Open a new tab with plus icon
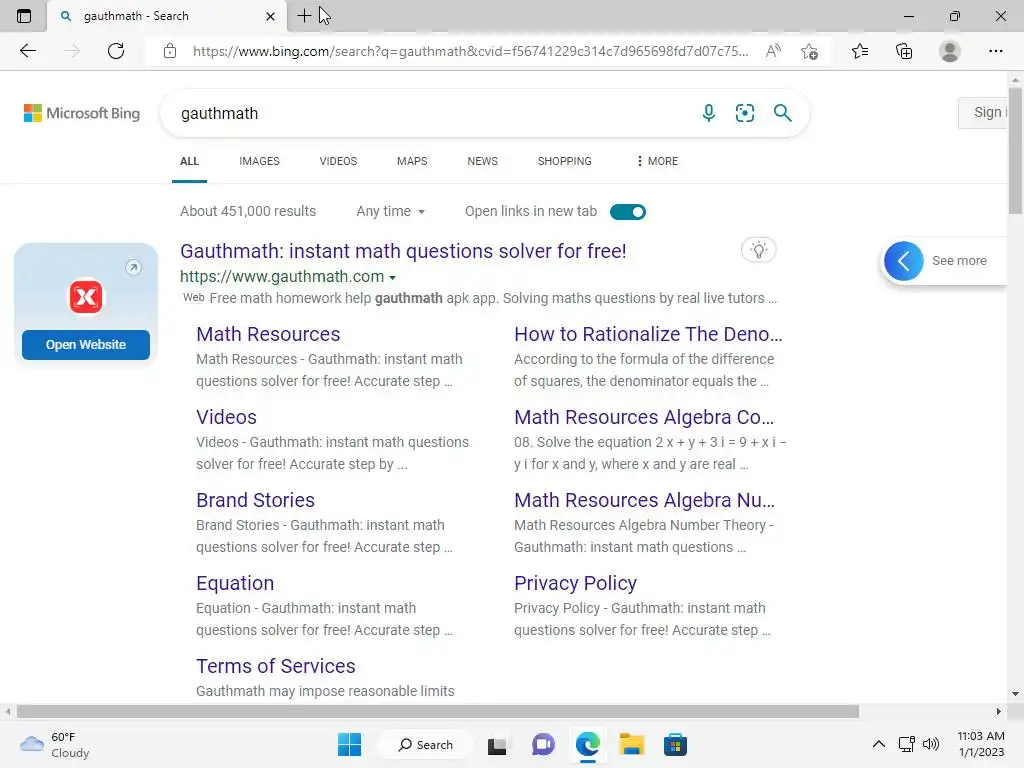Viewport: 1024px width, 768px height. click(x=304, y=16)
